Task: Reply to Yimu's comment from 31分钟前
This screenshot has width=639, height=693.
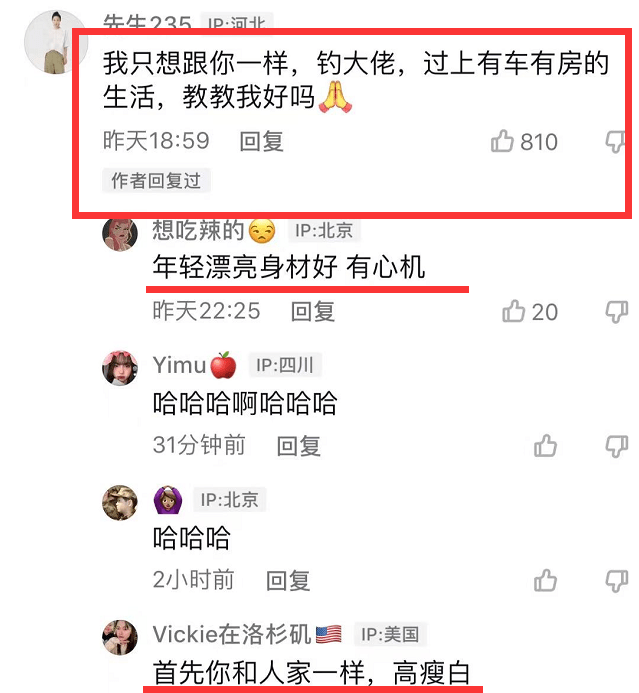Action: [298, 446]
